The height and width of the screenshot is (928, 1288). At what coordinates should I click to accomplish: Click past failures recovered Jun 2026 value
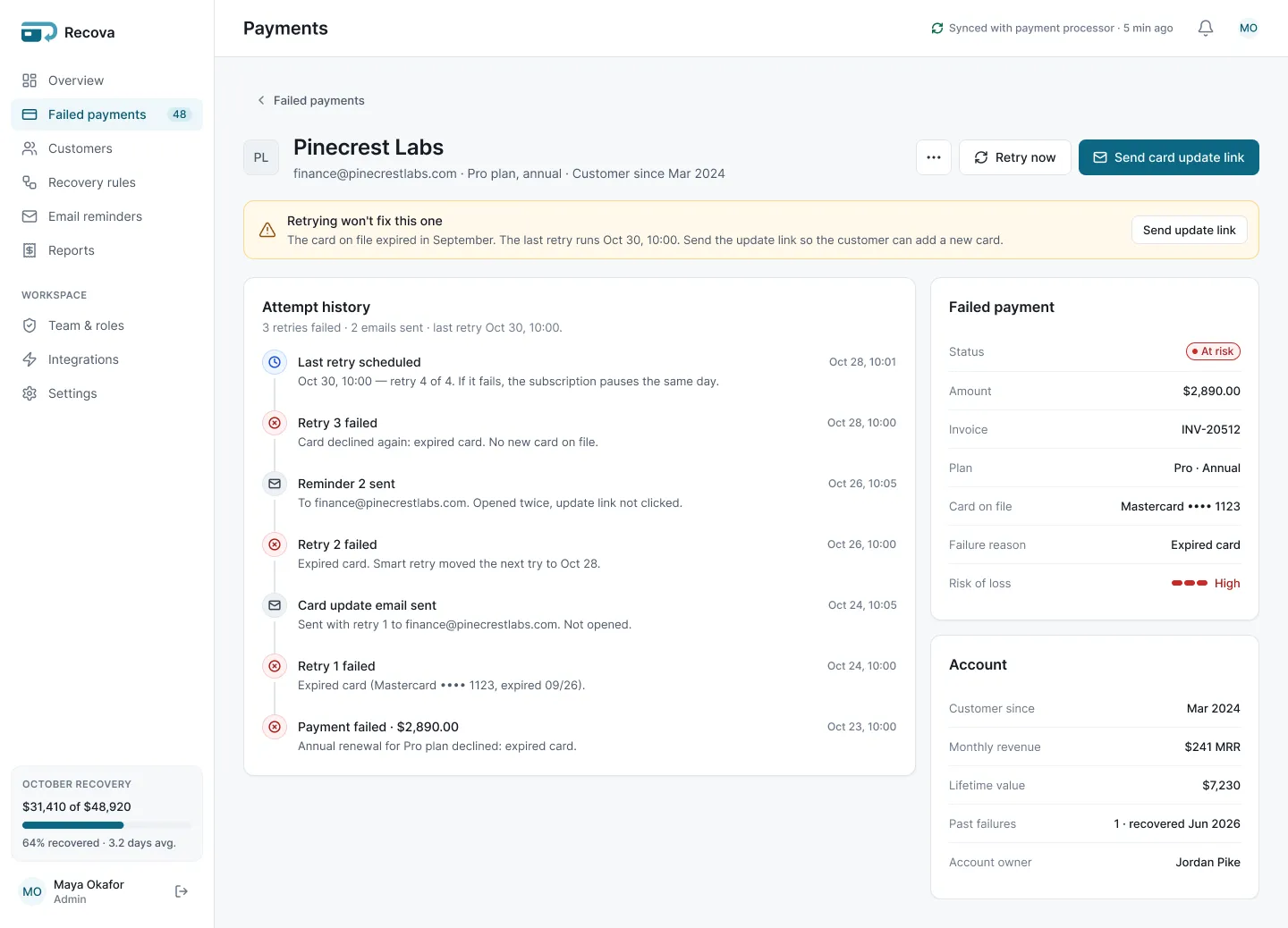point(1177,823)
